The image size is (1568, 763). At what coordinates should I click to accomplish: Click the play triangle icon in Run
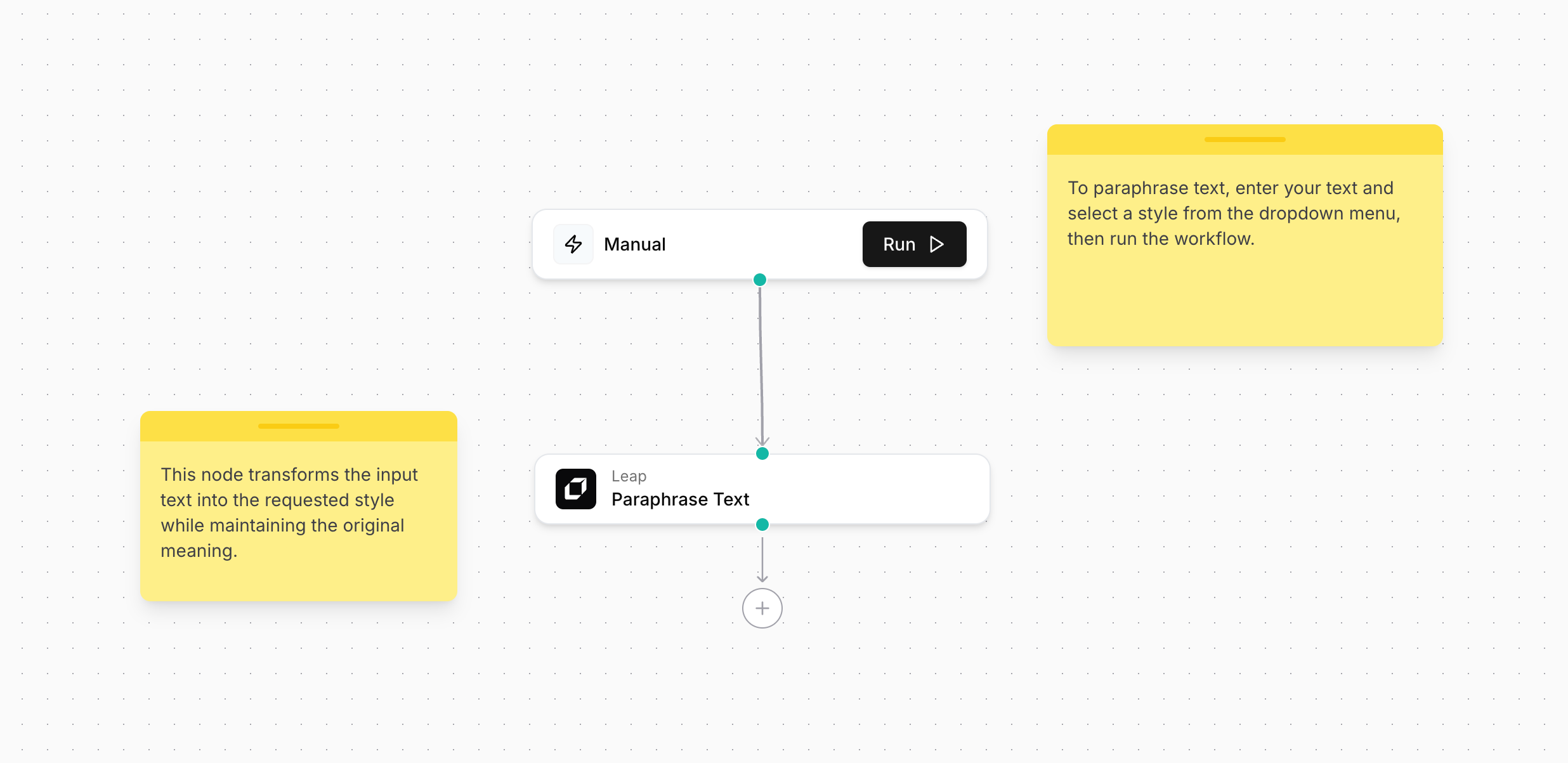click(x=937, y=244)
